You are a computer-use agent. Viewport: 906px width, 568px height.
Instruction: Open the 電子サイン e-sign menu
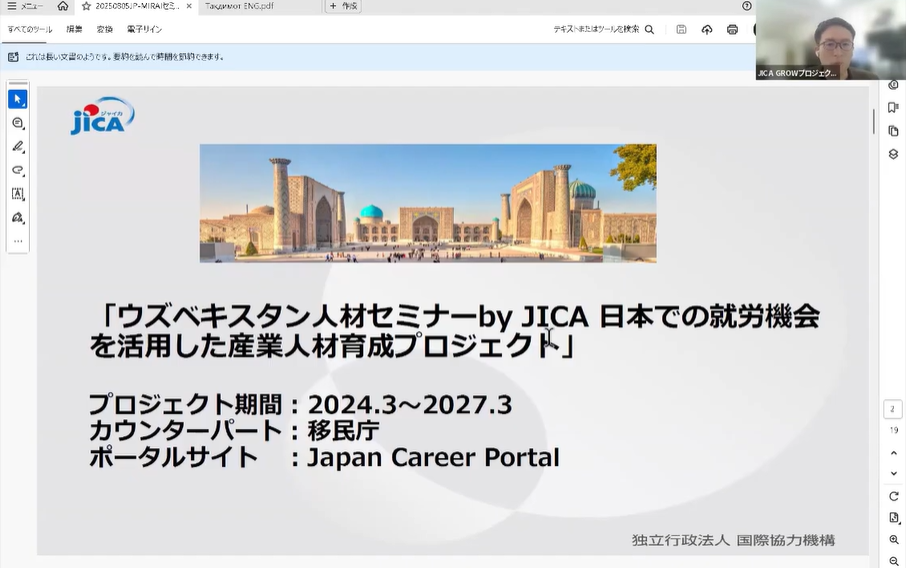[144, 29]
